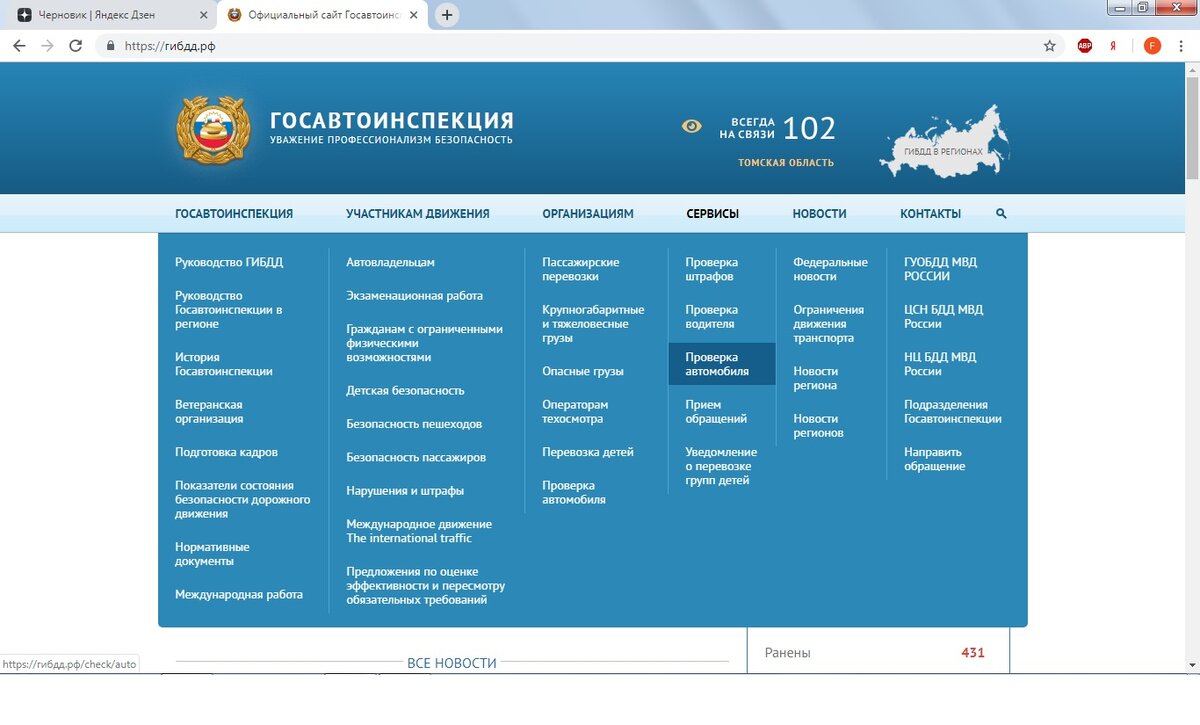Click the site search magnifier icon
Image resolution: width=1200 pixels, height=725 pixels.
click(1001, 214)
